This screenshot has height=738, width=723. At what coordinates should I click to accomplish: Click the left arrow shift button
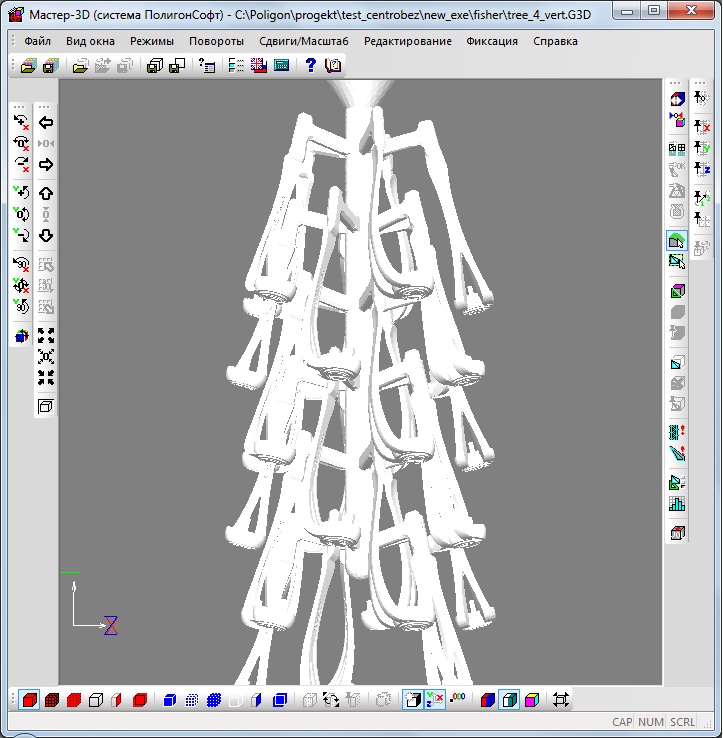tap(46, 123)
